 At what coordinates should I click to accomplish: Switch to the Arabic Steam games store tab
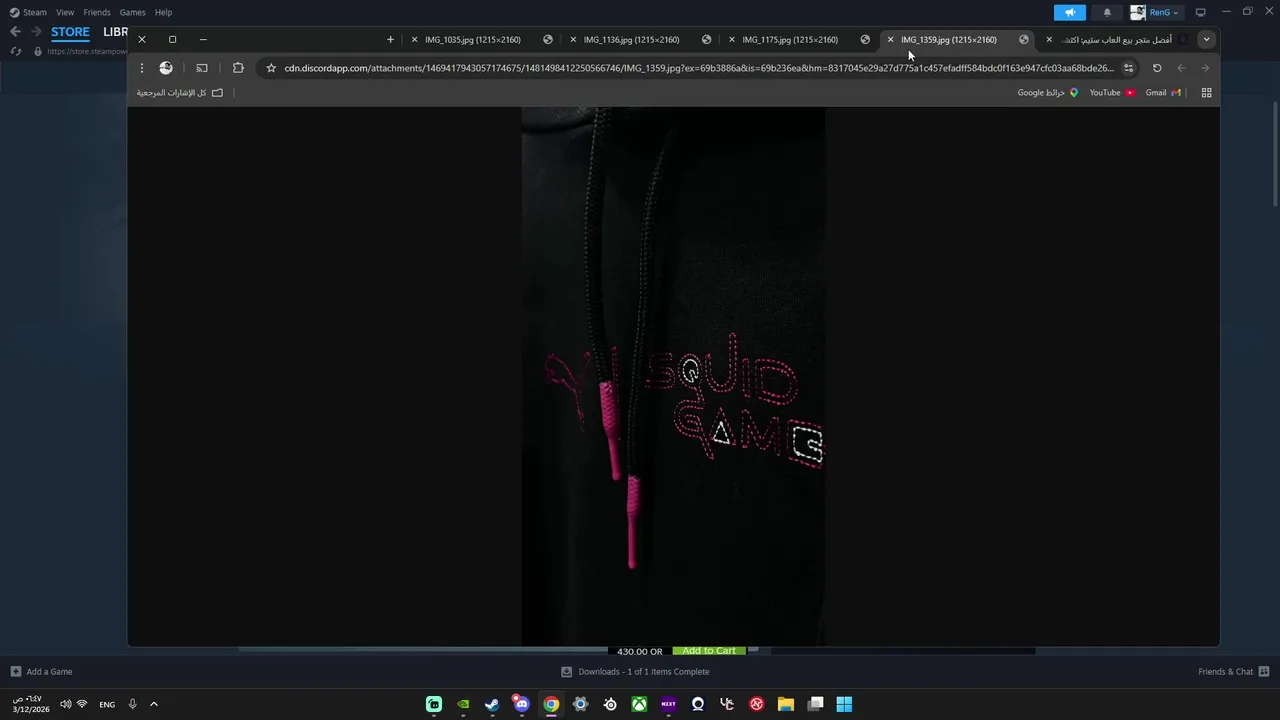click(x=1116, y=40)
